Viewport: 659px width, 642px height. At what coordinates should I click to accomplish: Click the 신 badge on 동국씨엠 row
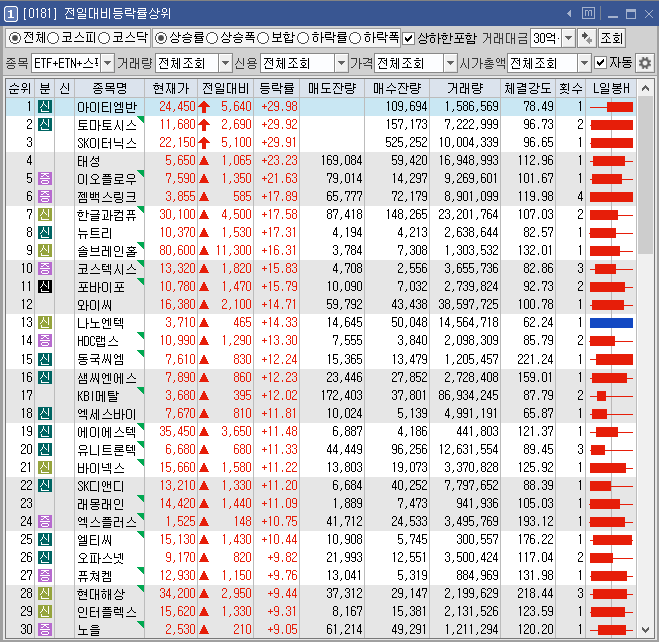tap(45, 359)
